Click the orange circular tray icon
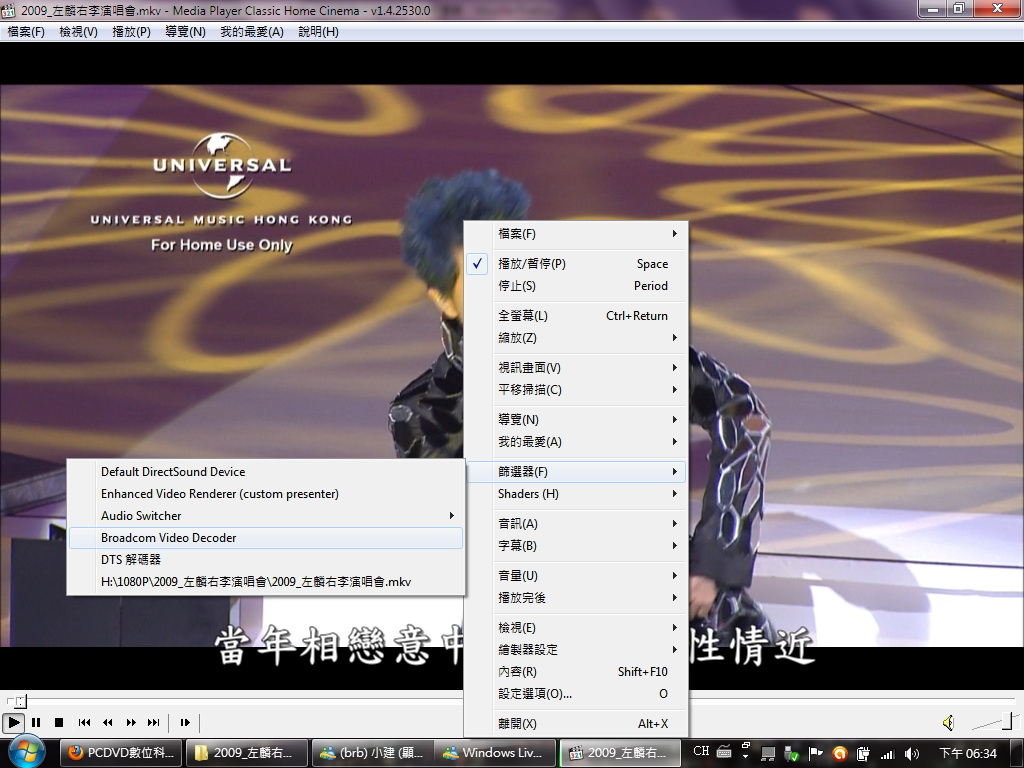Image resolution: width=1024 pixels, height=768 pixels. (840, 754)
